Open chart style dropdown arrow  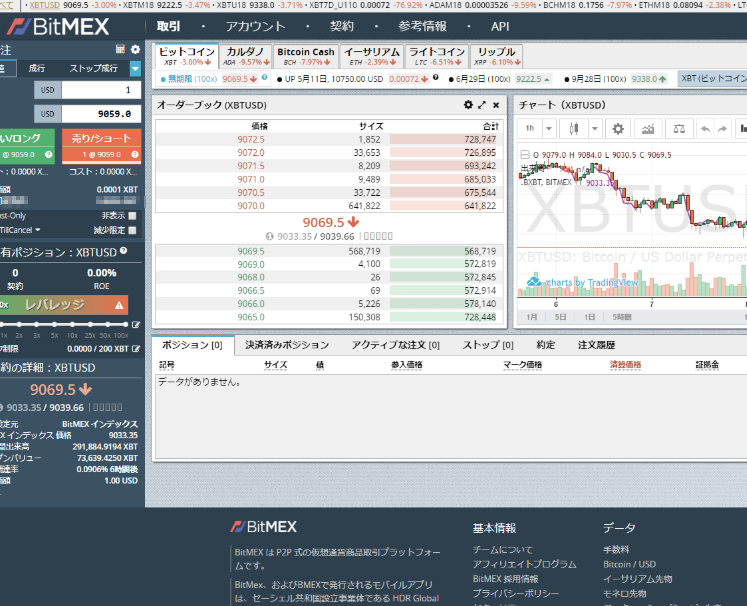(595, 129)
